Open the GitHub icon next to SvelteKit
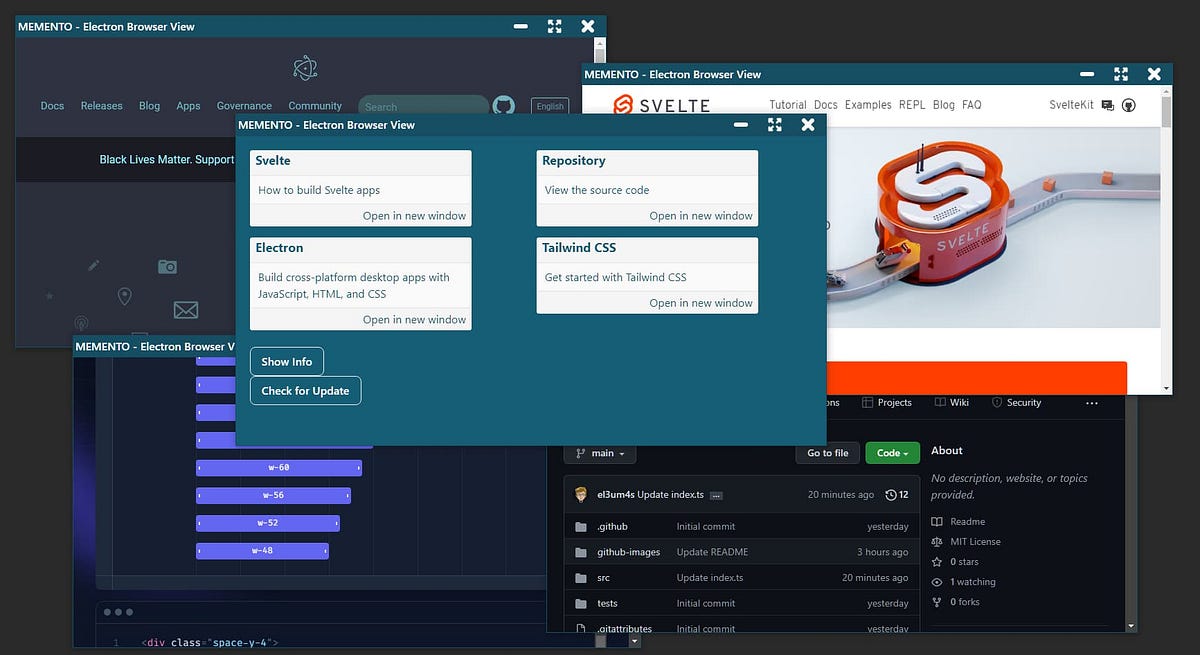The height and width of the screenshot is (655, 1200). (x=1128, y=104)
